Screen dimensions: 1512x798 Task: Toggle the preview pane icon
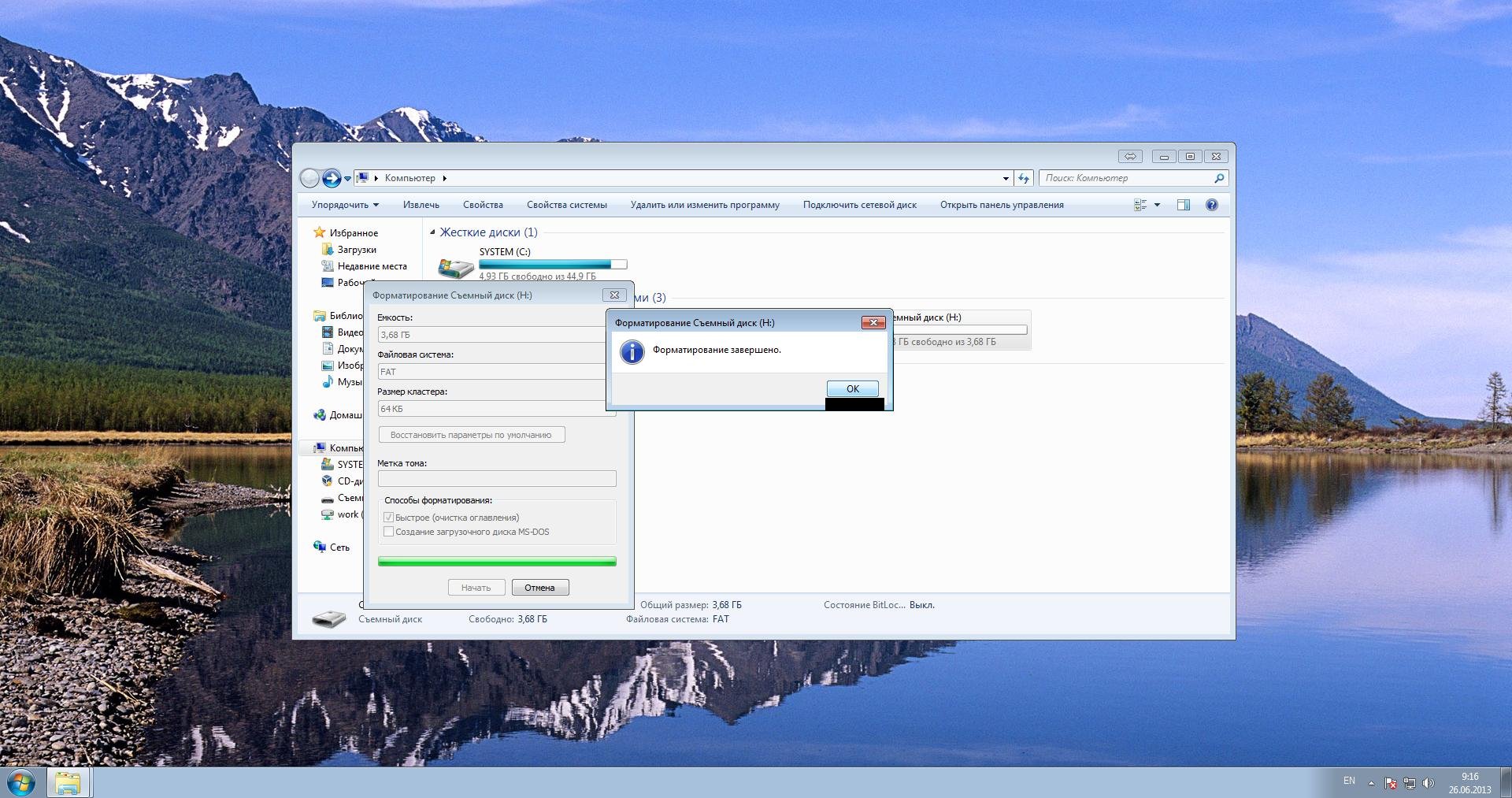pos(1183,205)
